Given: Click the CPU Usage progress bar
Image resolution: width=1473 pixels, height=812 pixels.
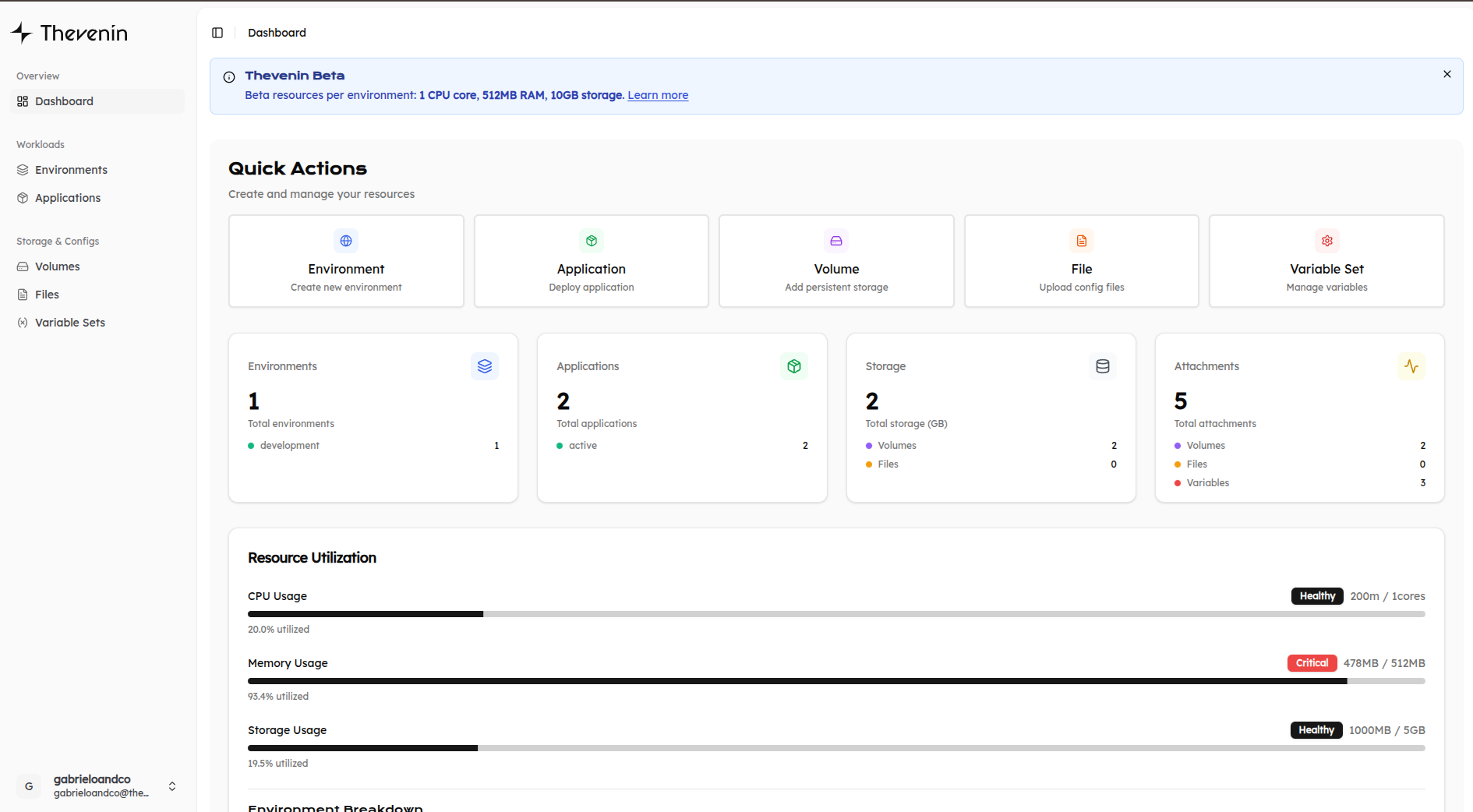Looking at the screenshot, I should (836, 614).
